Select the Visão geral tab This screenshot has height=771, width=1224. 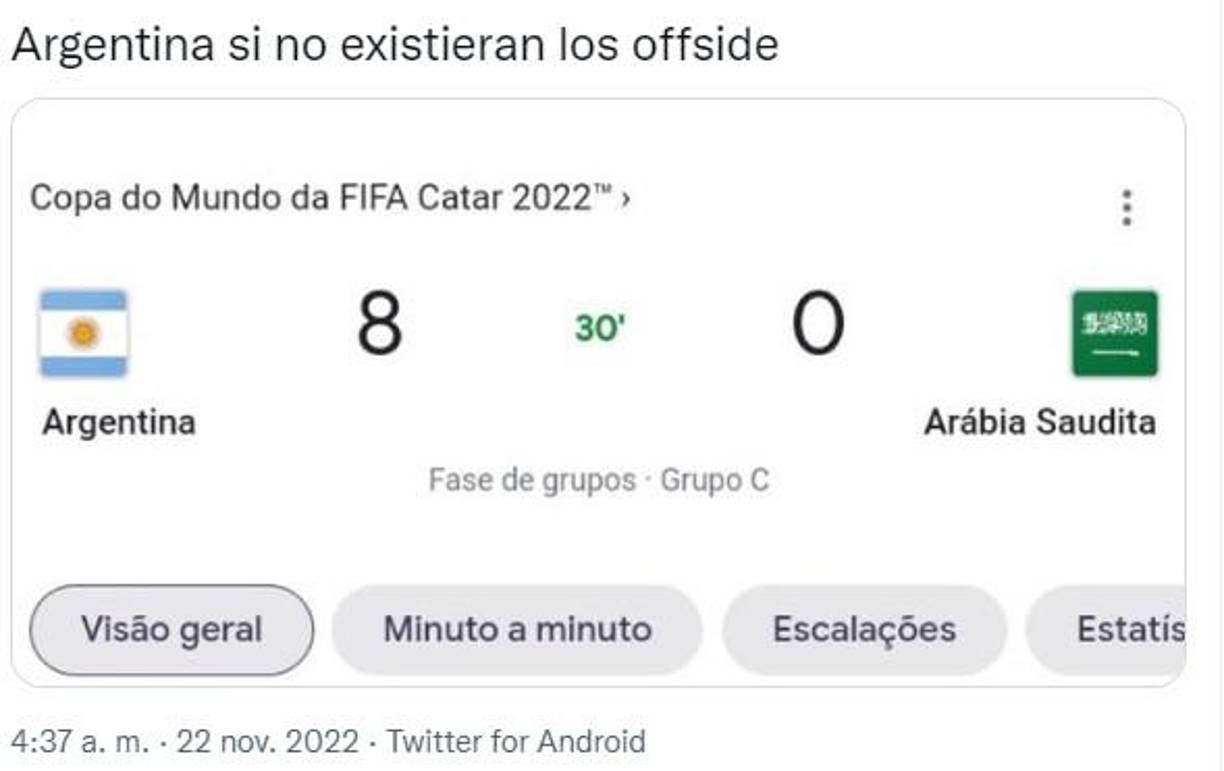tap(172, 630)
